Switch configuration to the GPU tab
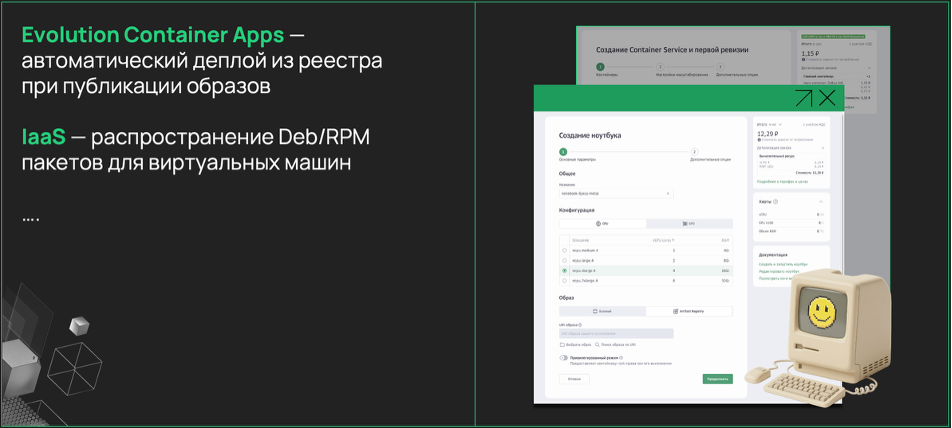Image resolution: width=952 pixels, height=428 pixels. [689, 223]
